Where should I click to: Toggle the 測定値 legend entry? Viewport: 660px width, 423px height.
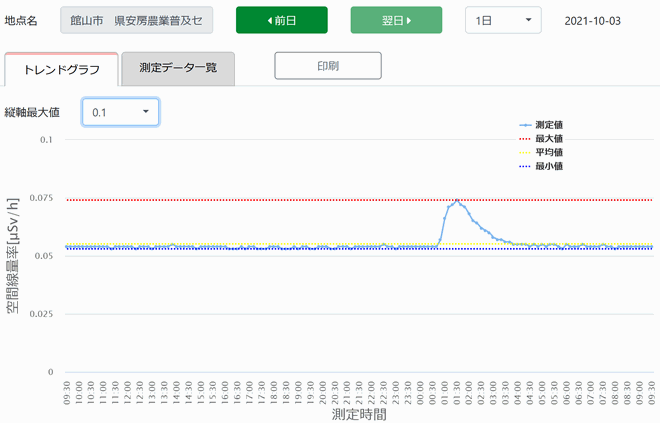coord(541,125)
